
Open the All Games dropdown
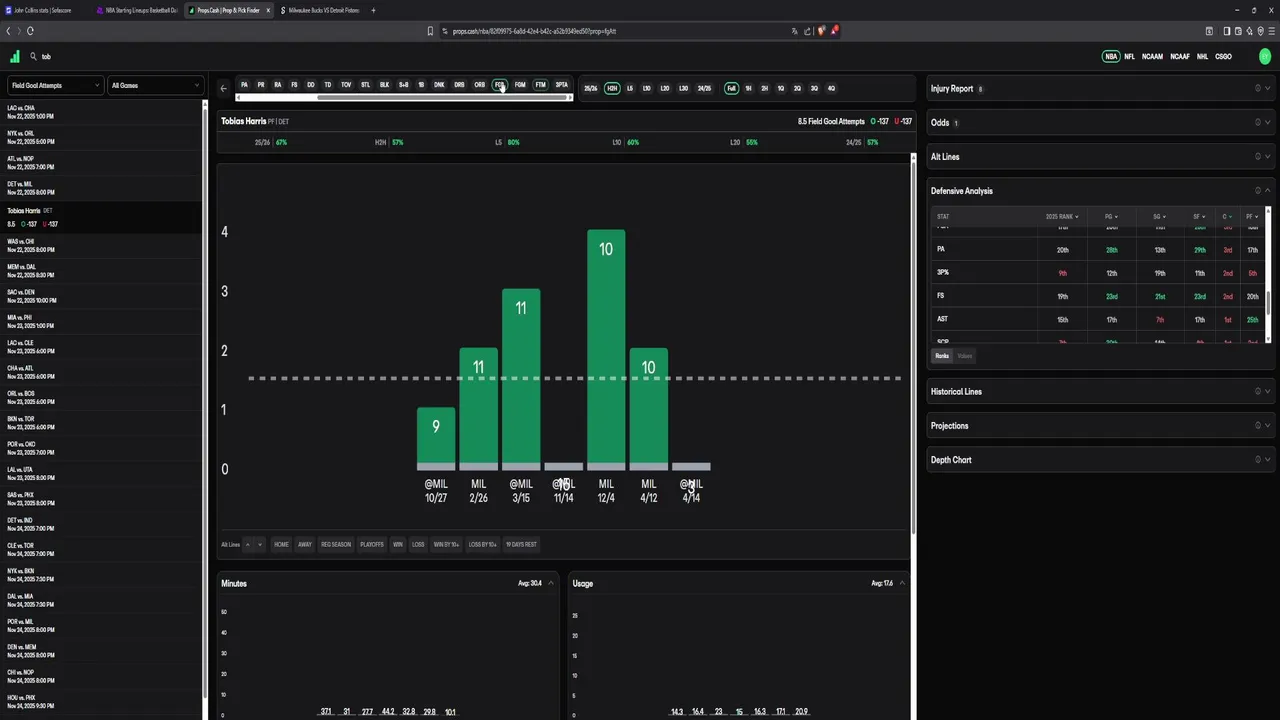[x=155, y=85]
